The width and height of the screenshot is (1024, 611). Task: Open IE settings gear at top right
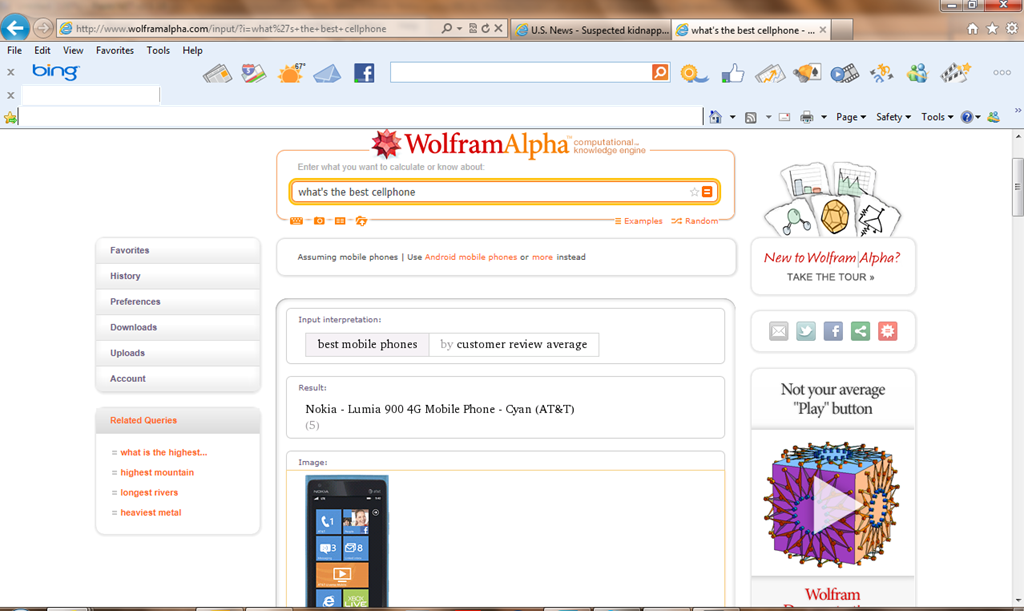1012,29
